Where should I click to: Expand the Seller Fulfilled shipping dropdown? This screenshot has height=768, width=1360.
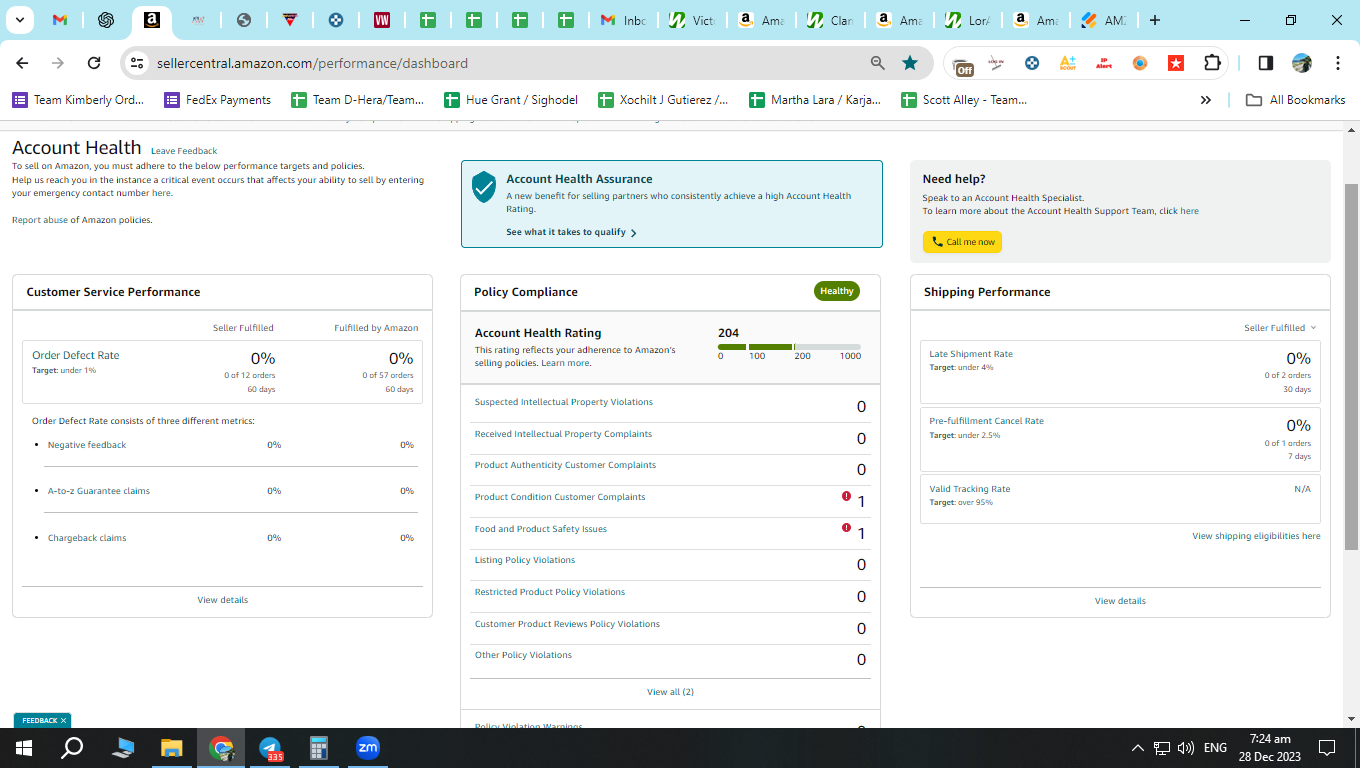(x=1280, y=328)
